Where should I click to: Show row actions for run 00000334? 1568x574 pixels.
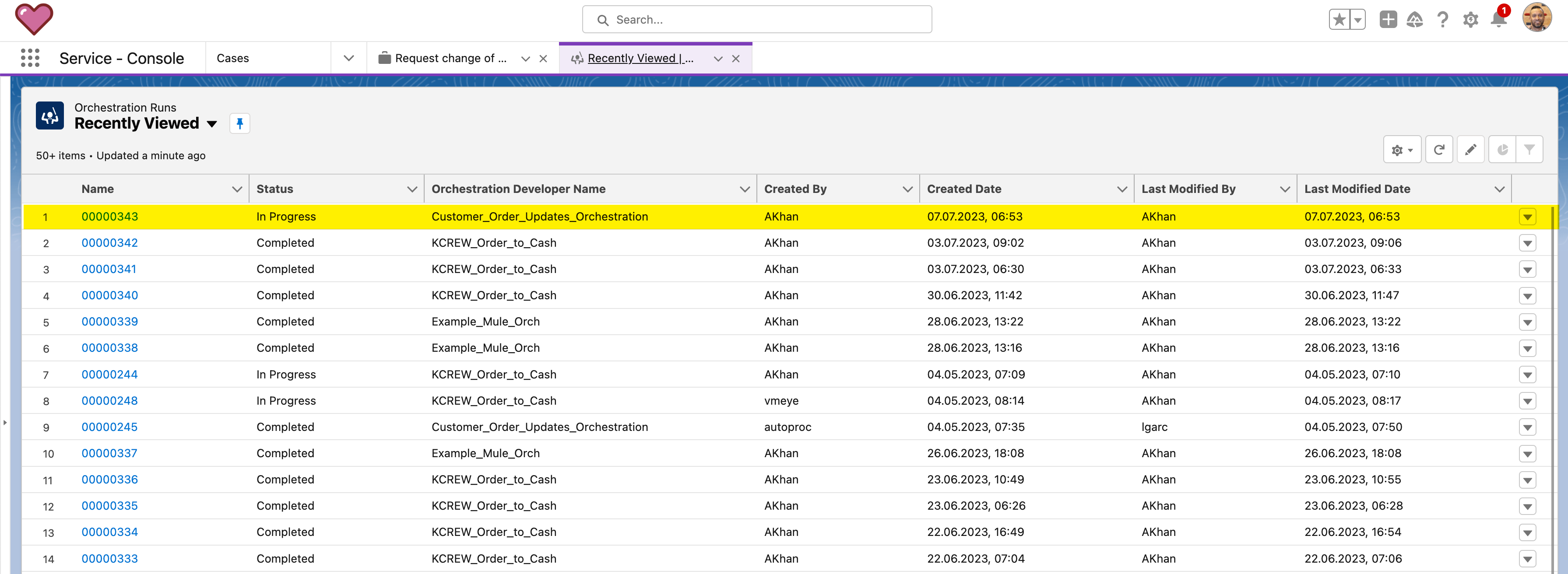pyautogui.click(x=1527, y=532)
